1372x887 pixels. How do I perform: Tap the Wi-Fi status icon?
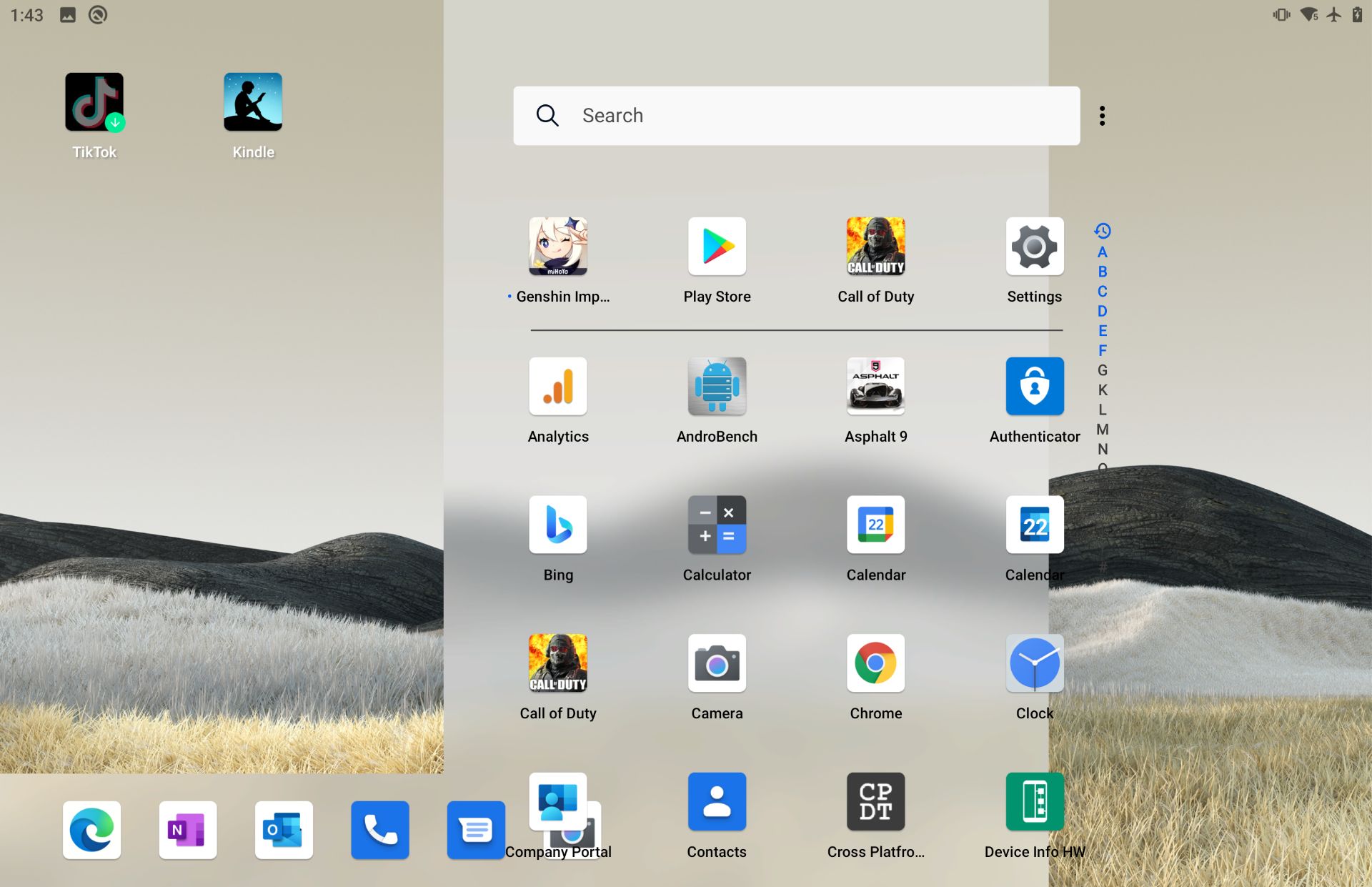coord(1309,14)
